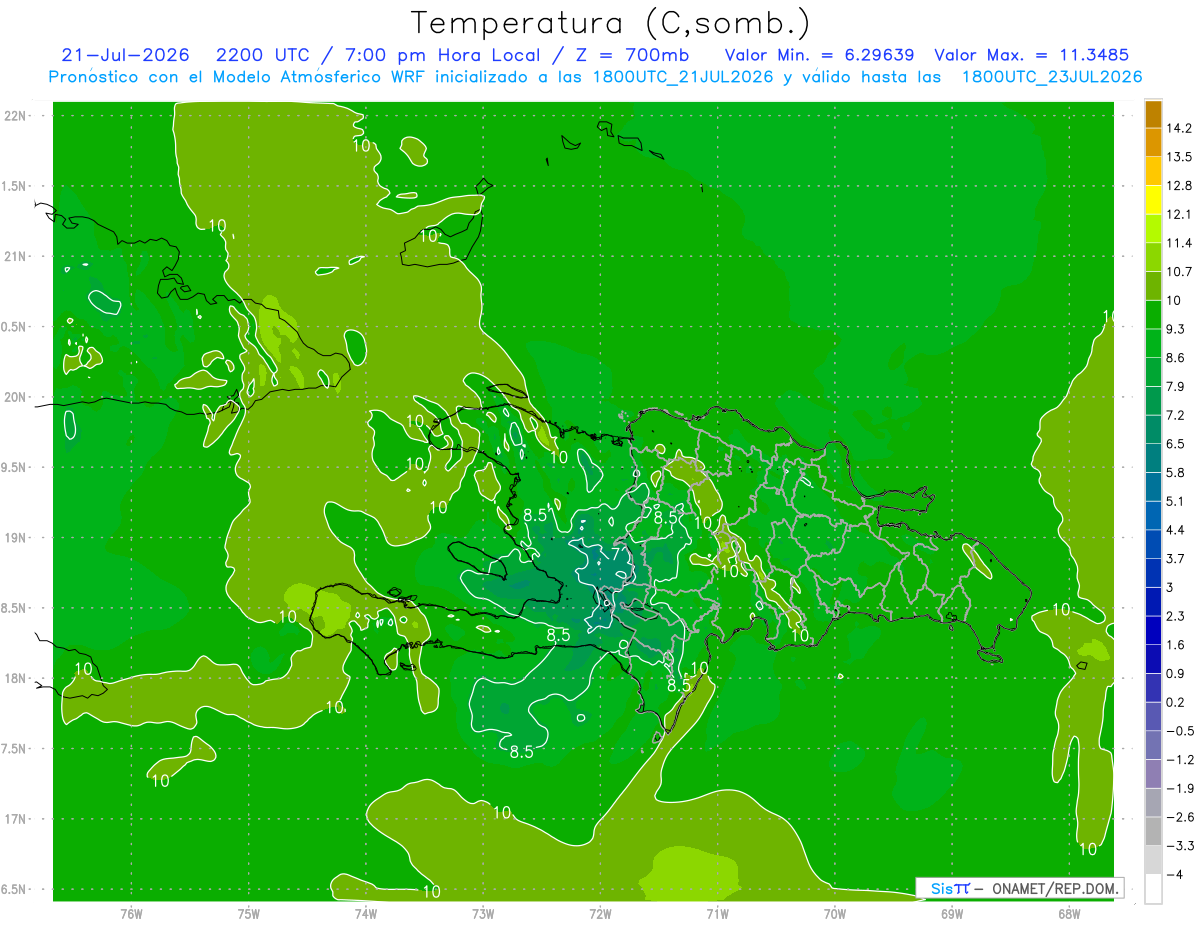The width and height of the screenshot is (1200, 927).
Task: Select the '75W' longitude axis label
Action: (x=249, y=913)
